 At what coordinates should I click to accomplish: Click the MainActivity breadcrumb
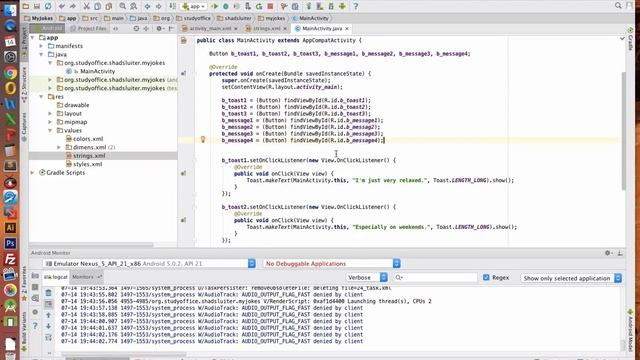point(310,18)
